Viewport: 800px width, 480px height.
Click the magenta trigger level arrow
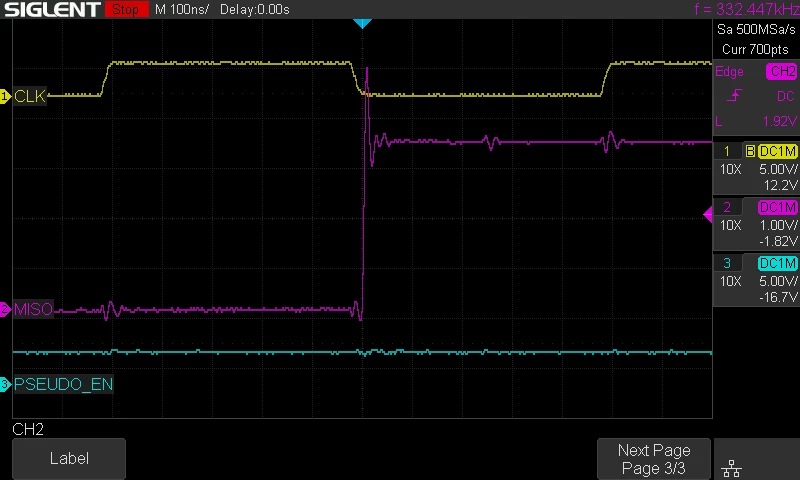point(708,214)
